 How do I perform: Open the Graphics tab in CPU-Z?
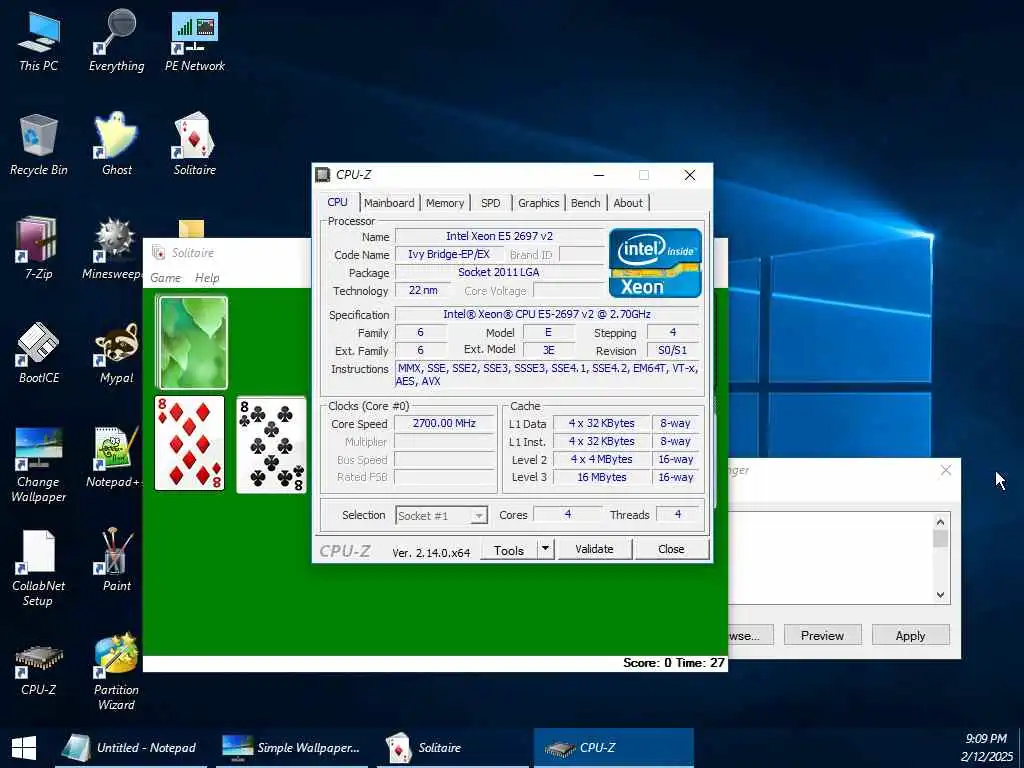[x=538, y=203]
